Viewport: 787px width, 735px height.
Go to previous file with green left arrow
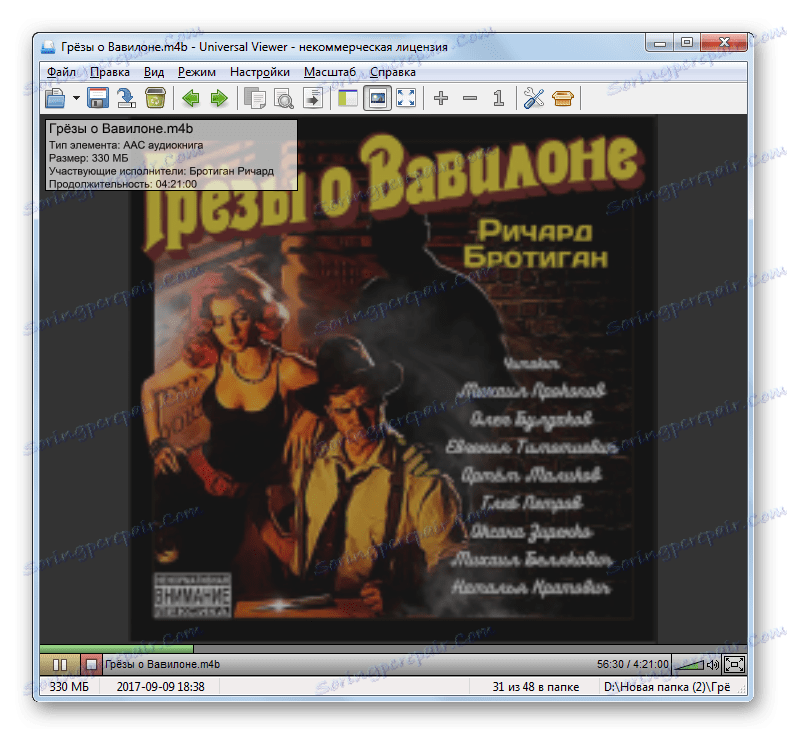(191, 98)
